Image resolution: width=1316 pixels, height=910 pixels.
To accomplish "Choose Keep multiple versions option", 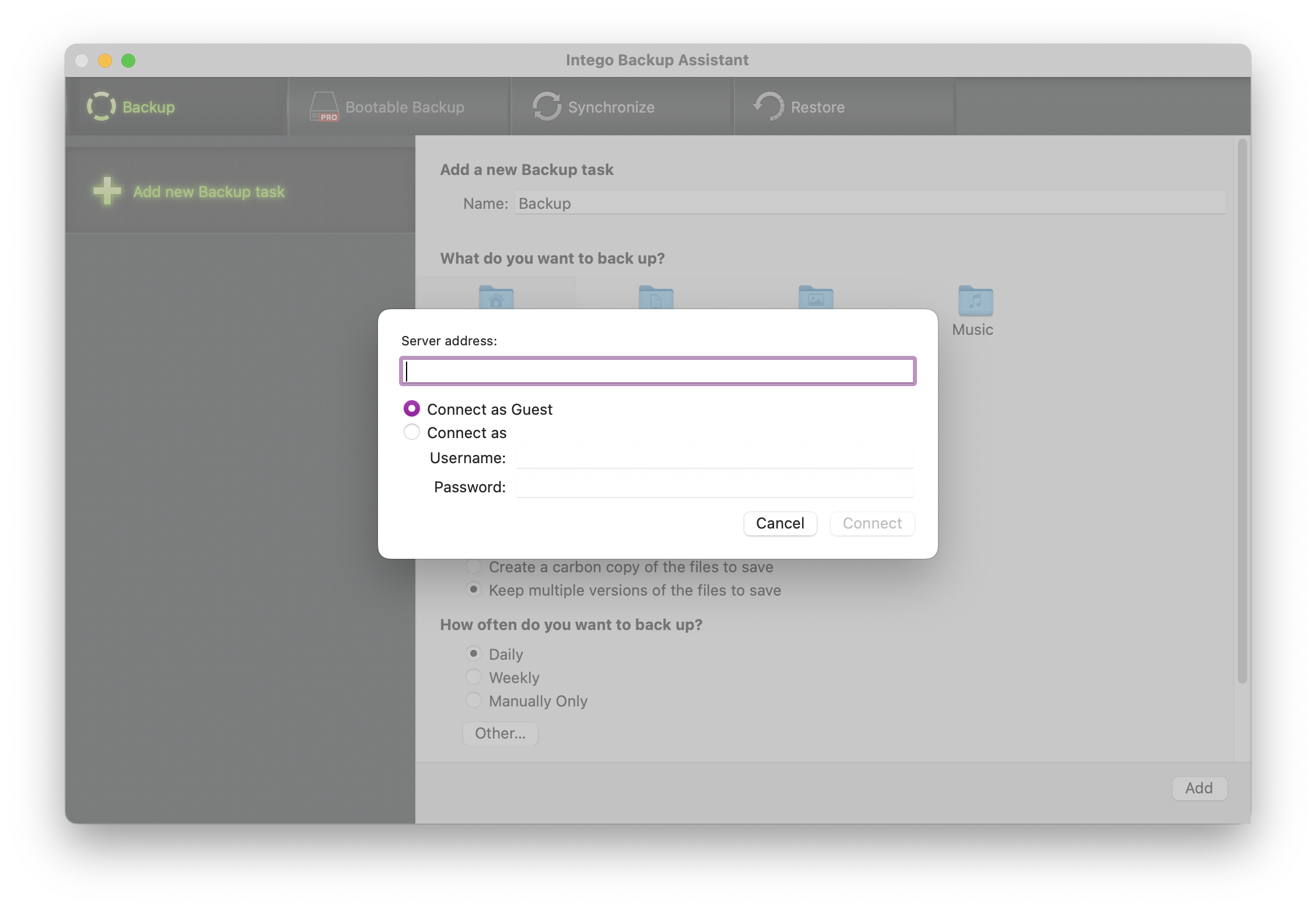I will coord(474,590).
